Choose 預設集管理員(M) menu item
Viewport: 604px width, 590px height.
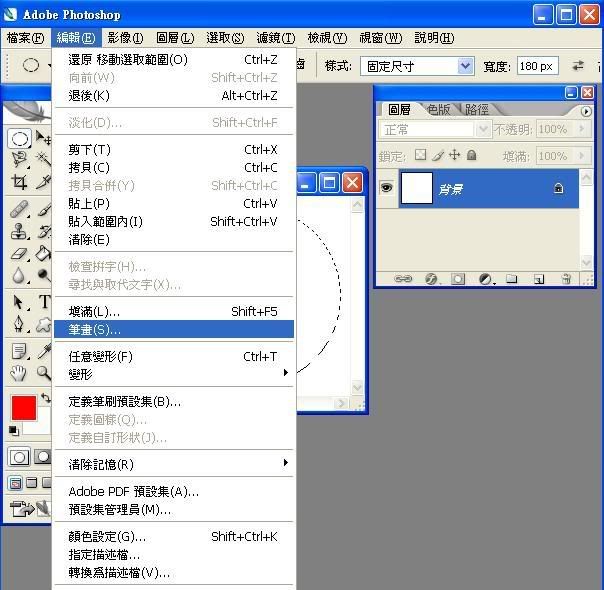tap(174, 510)
